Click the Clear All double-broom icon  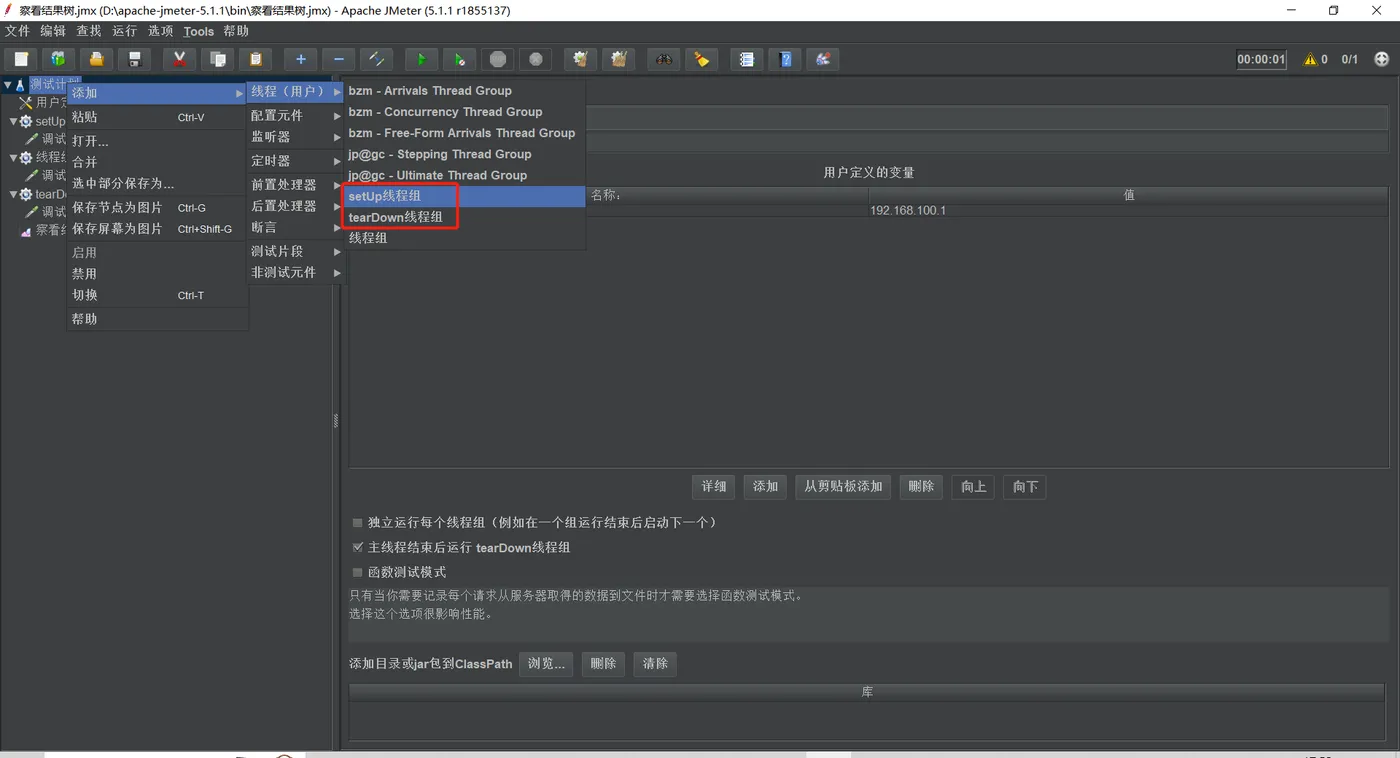(x=619, y=59)
